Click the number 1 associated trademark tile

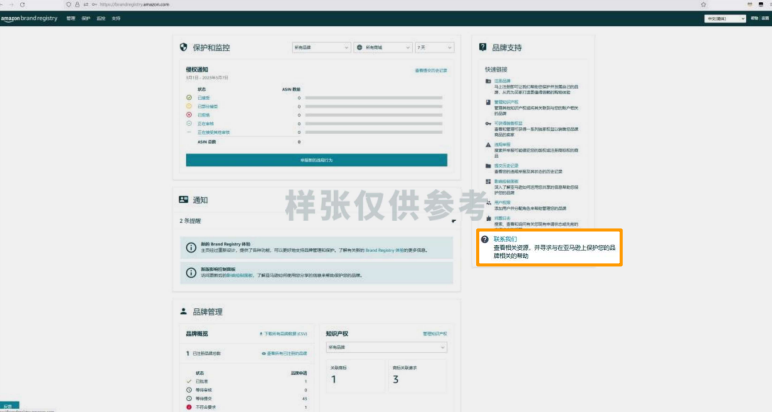355,376
